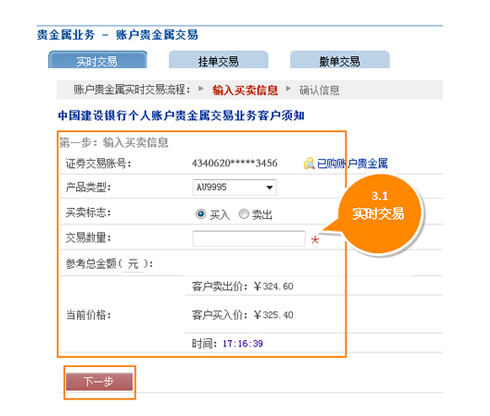The image size is (490, 416).
Task: Select the 卖出 radio button
Action: 244,214
